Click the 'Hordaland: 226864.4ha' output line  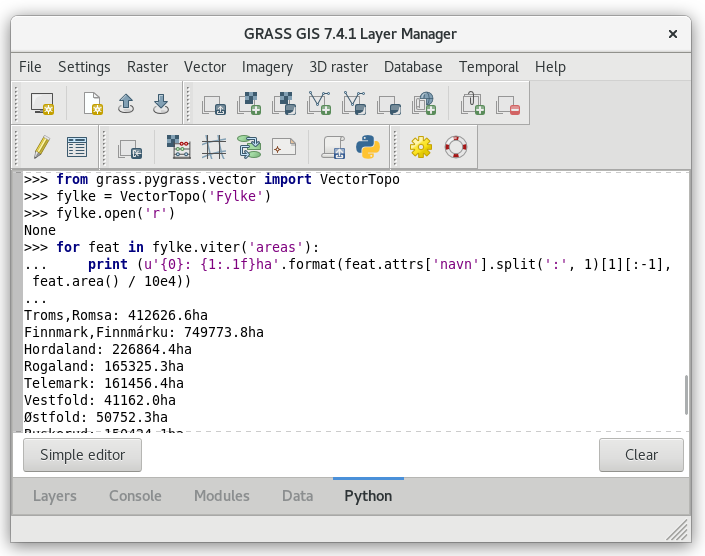coord(108,349)
